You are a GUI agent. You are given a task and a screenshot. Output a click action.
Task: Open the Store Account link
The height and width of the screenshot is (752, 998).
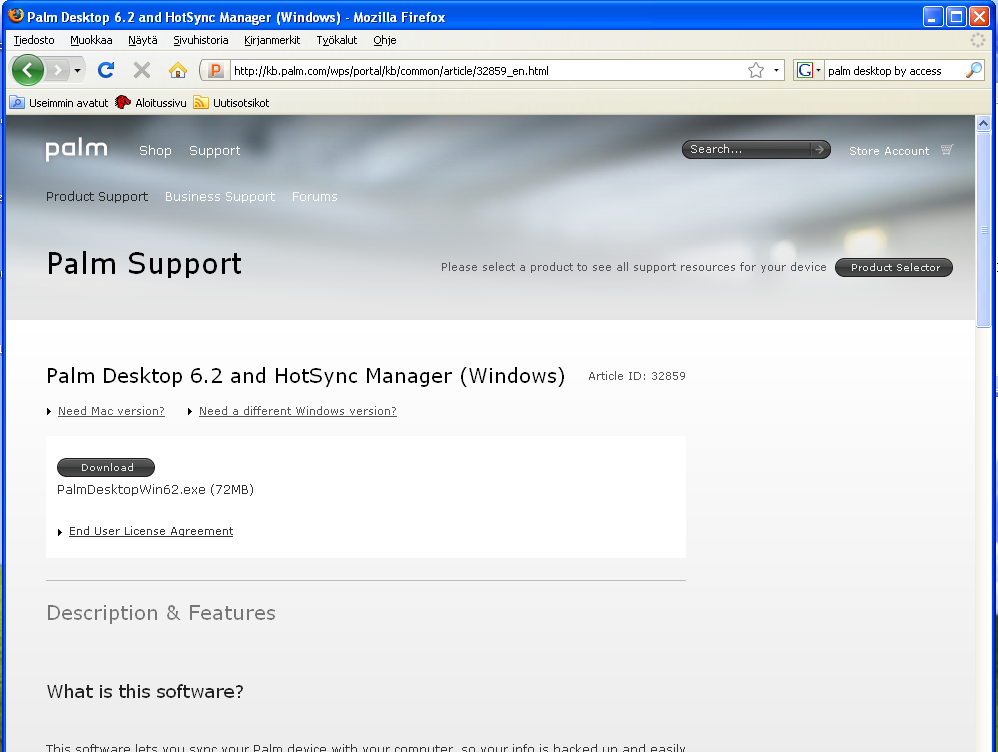coord(889,151)
